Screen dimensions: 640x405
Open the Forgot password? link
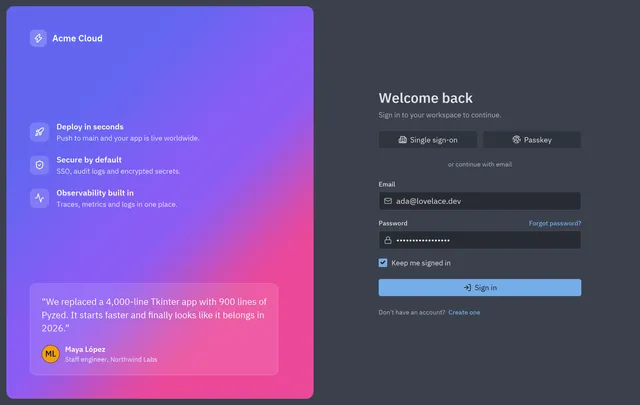555,223
